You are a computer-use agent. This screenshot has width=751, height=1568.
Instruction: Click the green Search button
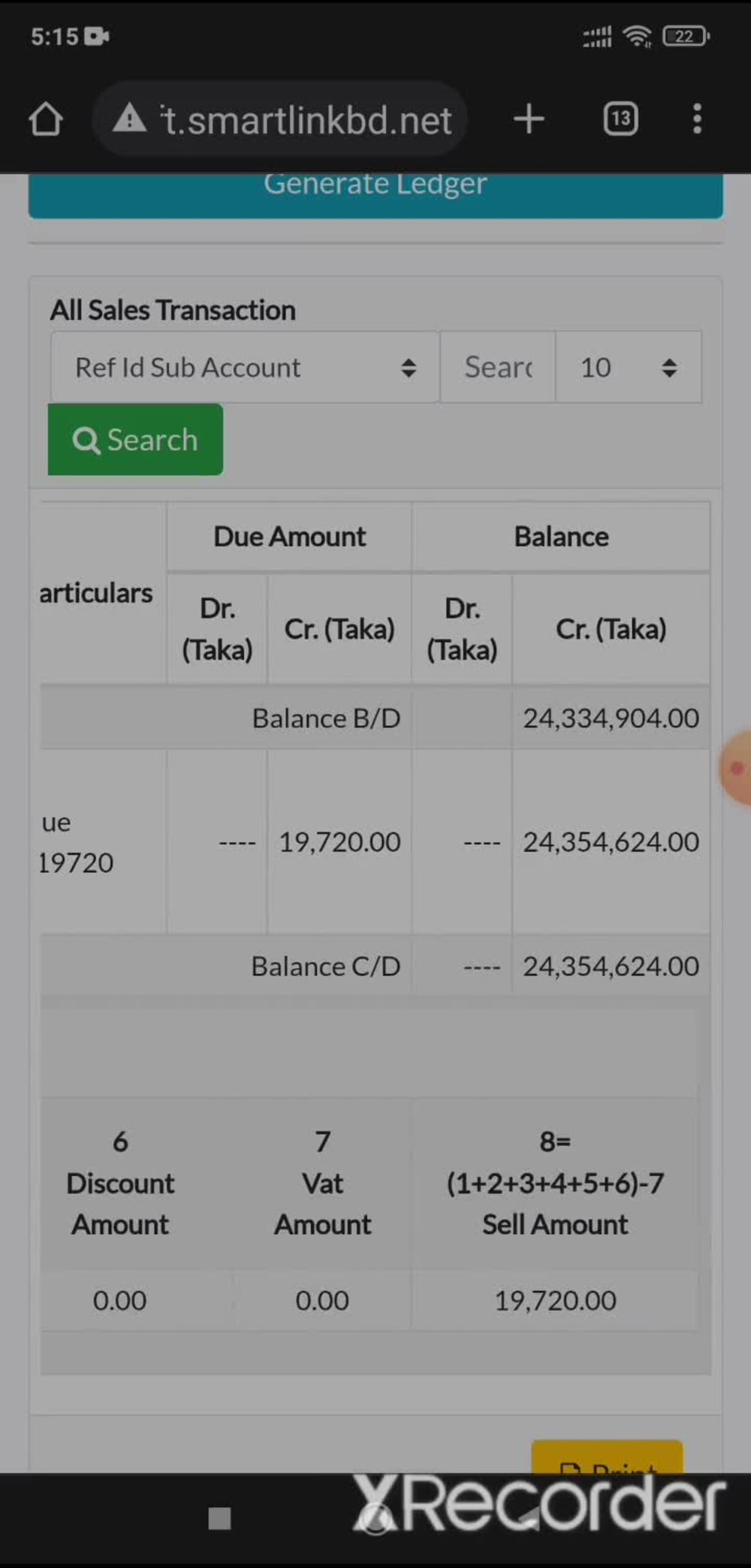pos(135,439)
